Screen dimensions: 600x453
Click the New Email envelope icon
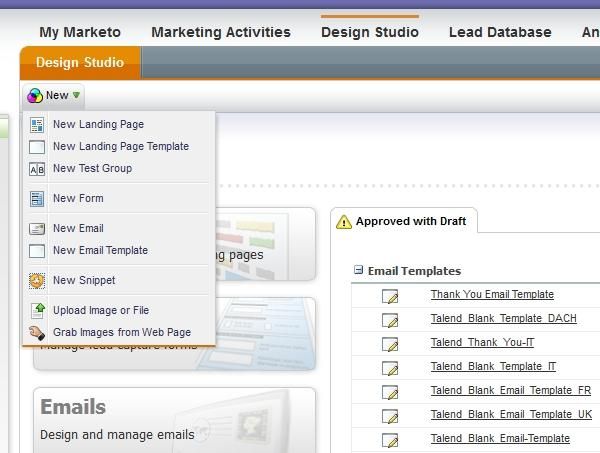pyautogui.click(x=37, y=229)
